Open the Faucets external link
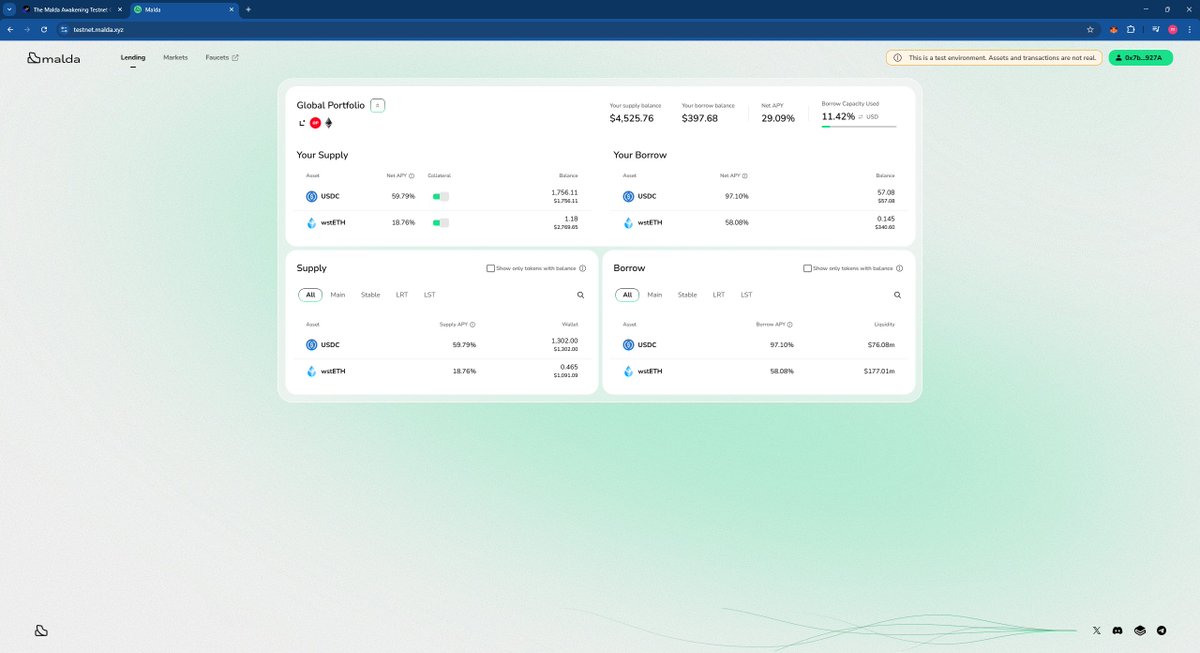 (x=222, y=58)
